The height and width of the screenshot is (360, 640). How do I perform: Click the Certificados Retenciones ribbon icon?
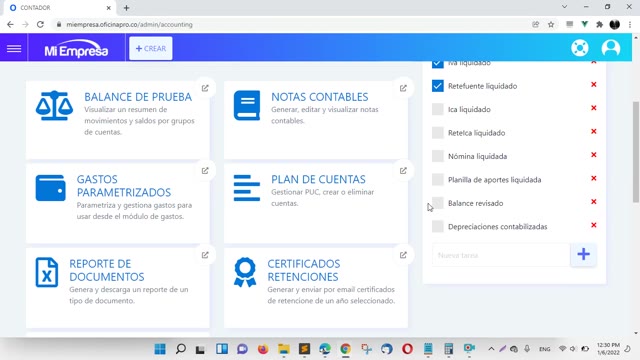click(x=245, y=272)
